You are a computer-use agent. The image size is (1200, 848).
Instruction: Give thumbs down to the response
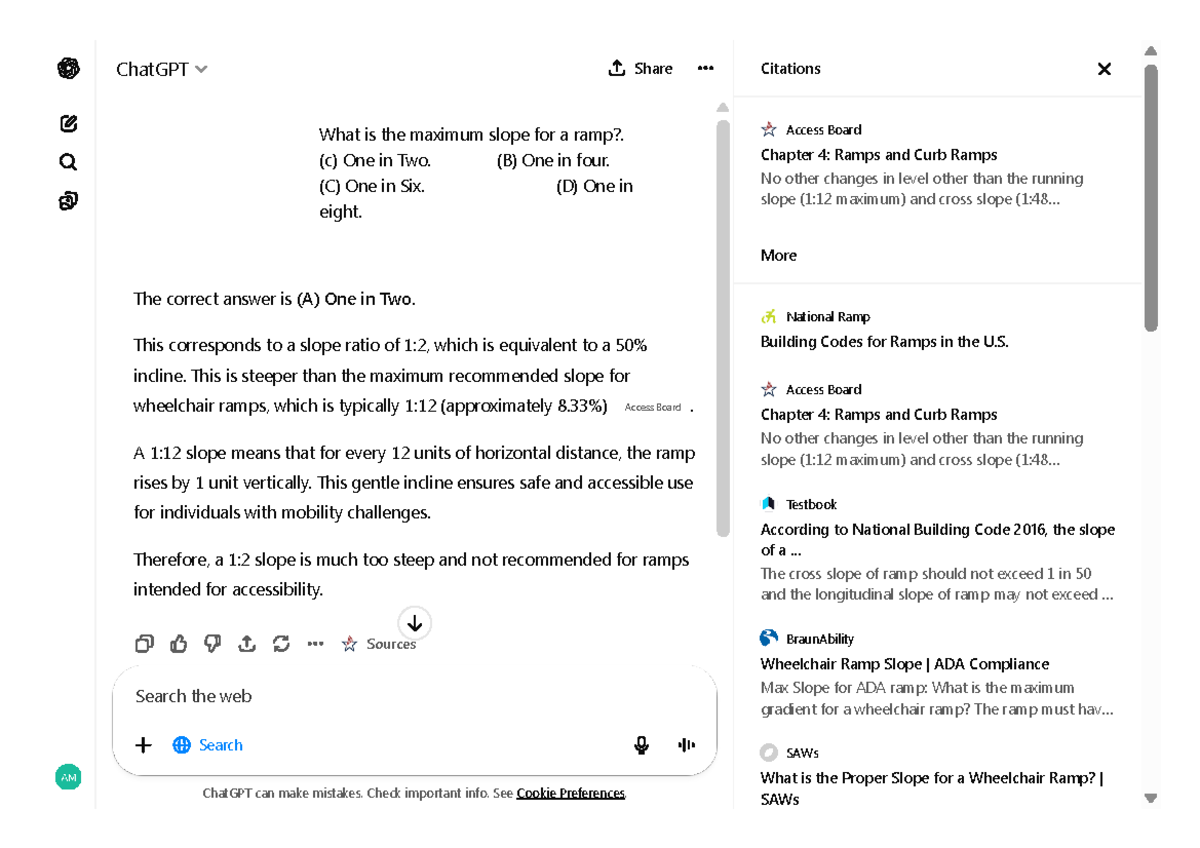point(213,644)
